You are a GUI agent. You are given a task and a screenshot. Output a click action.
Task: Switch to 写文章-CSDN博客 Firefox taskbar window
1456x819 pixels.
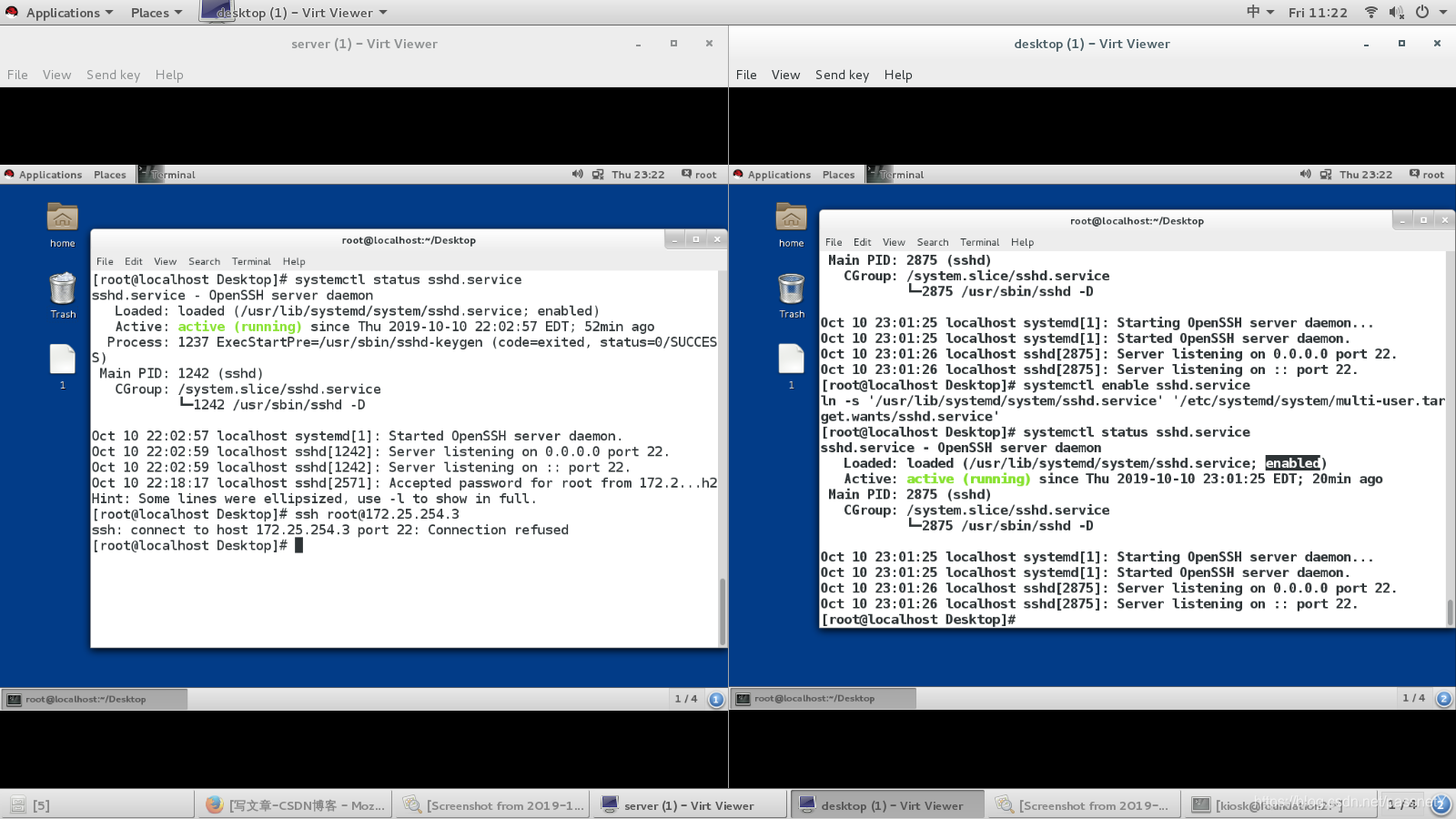tap(296, 805)
